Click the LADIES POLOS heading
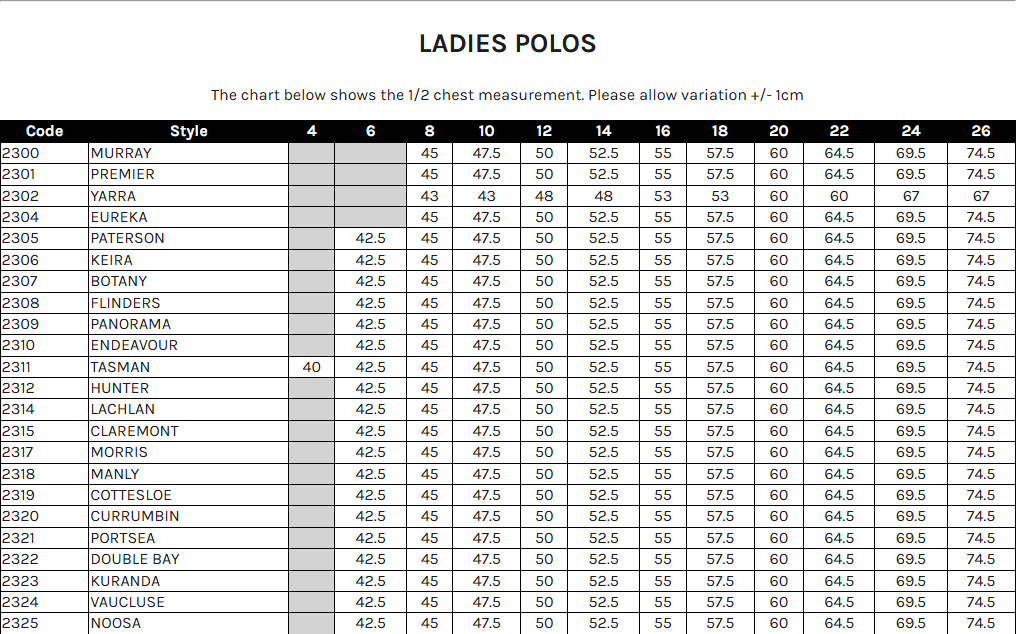 [507, 44]
